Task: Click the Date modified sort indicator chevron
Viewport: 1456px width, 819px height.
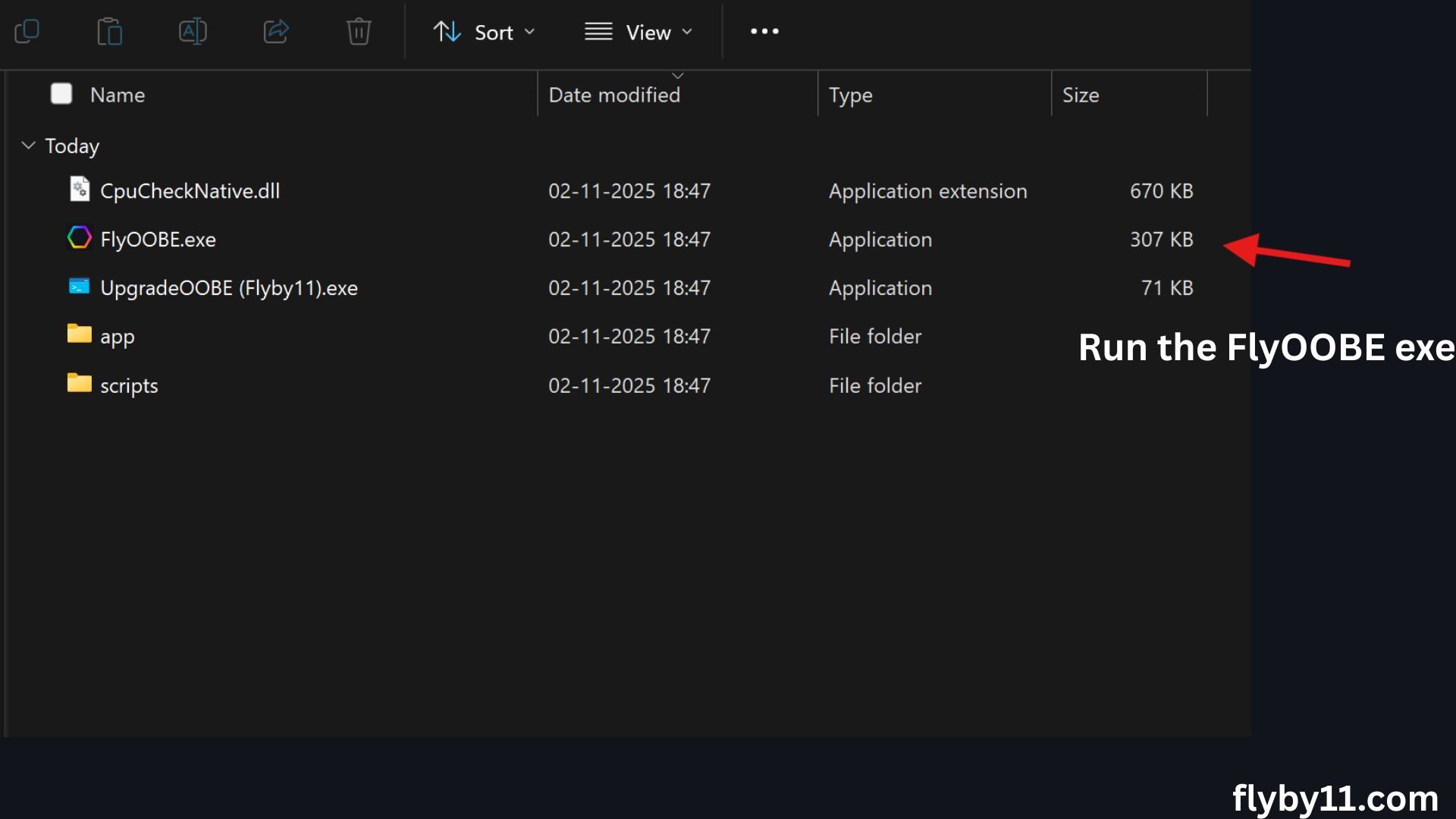Action: click(x=677, y=75)
